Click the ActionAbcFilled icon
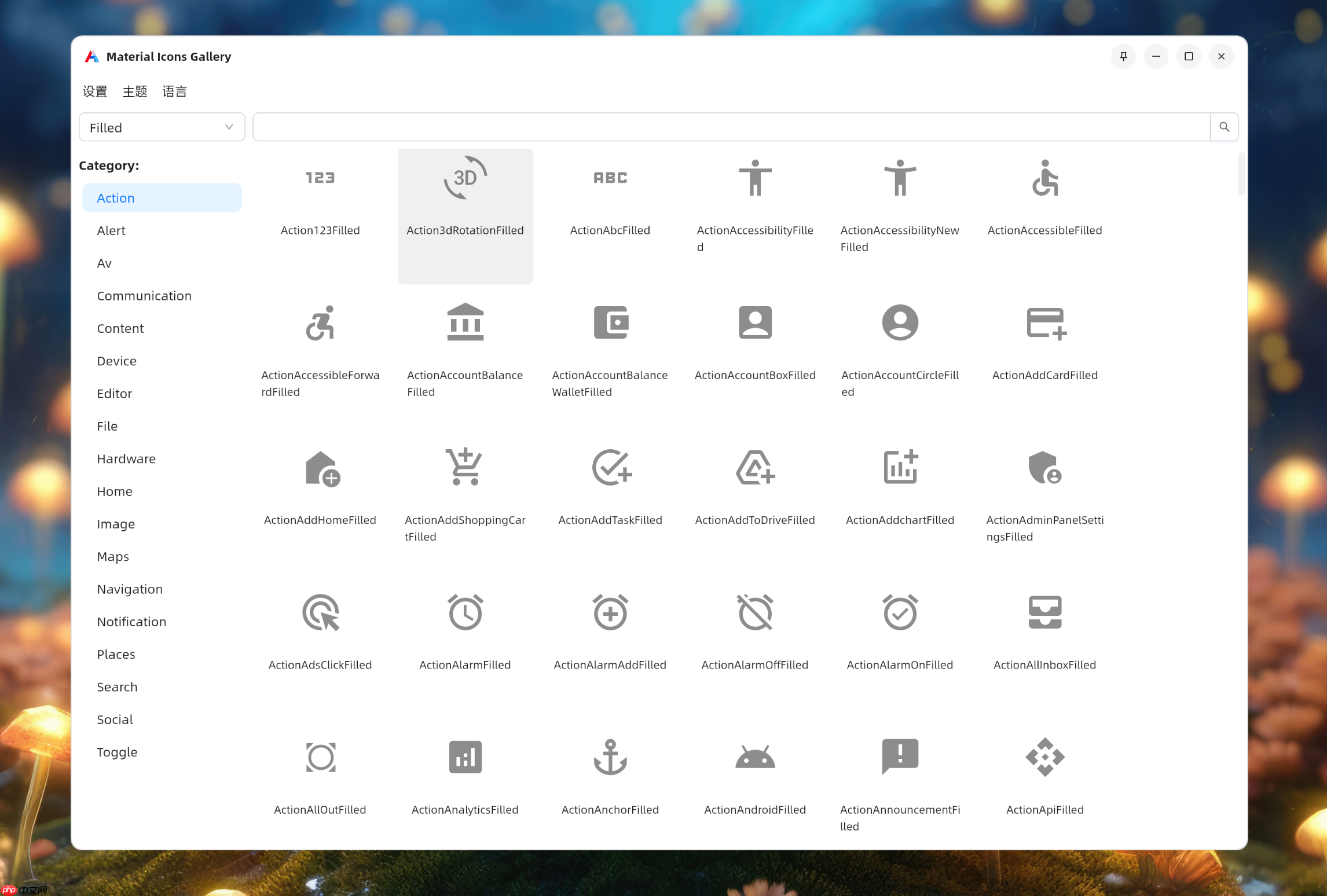This screenshot has width=1327, height=896. coord(610,178)
